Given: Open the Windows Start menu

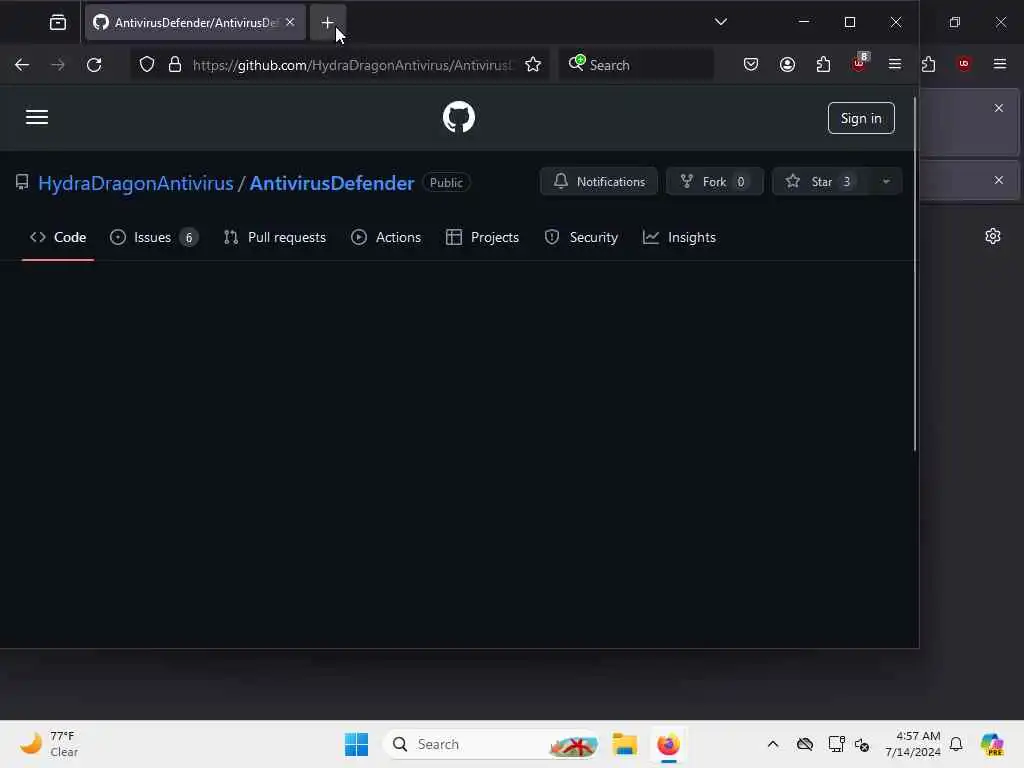Looking at the screenshot, I should click(x=356, y=744).
